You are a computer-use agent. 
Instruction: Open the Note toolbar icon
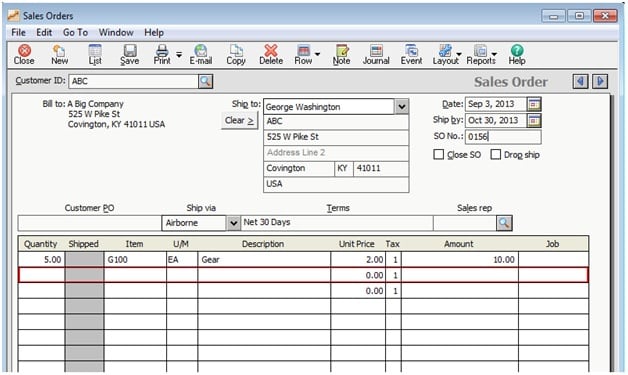point(342,54)
